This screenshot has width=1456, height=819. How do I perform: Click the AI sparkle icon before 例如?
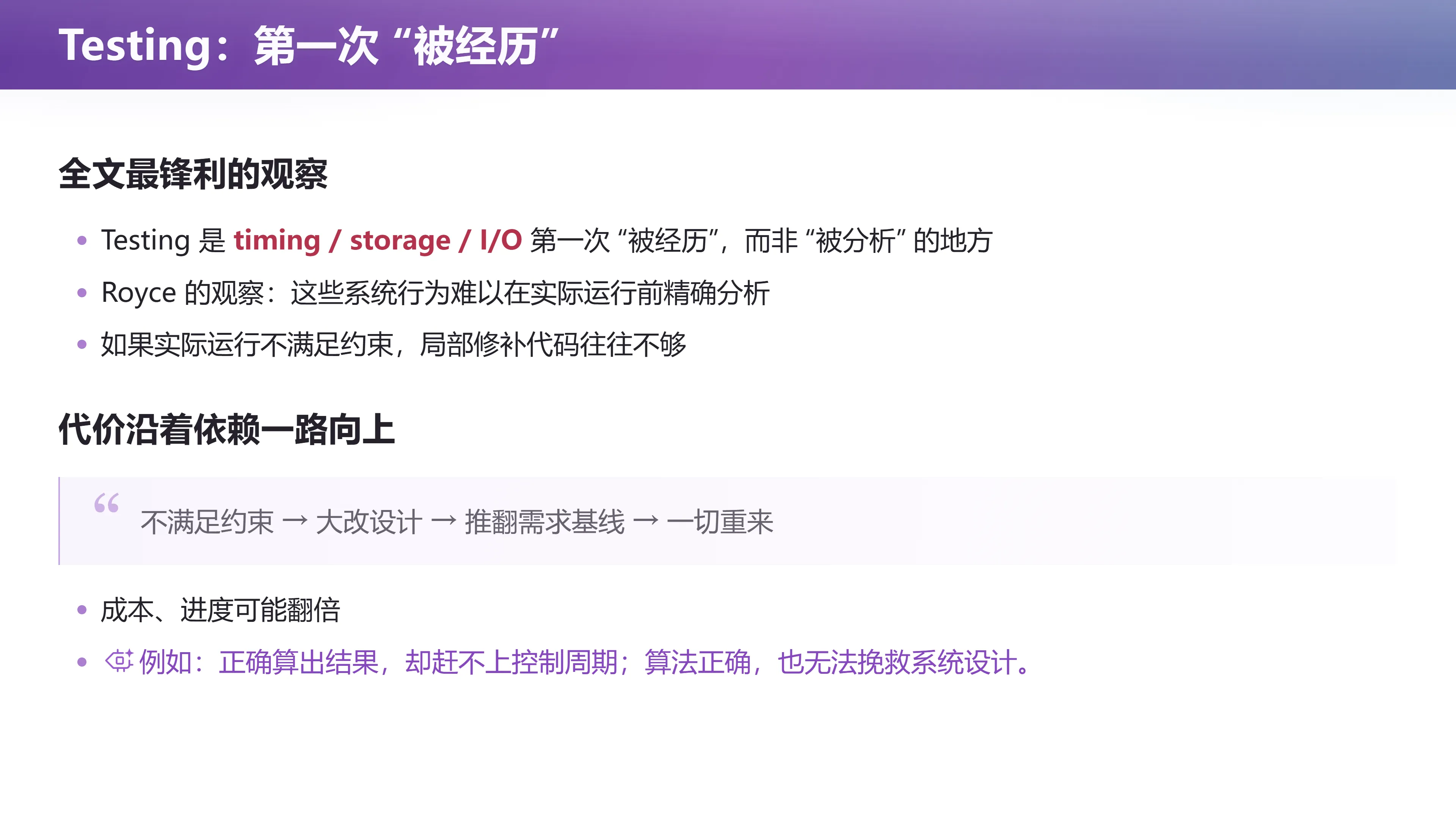tap(119, 661)
